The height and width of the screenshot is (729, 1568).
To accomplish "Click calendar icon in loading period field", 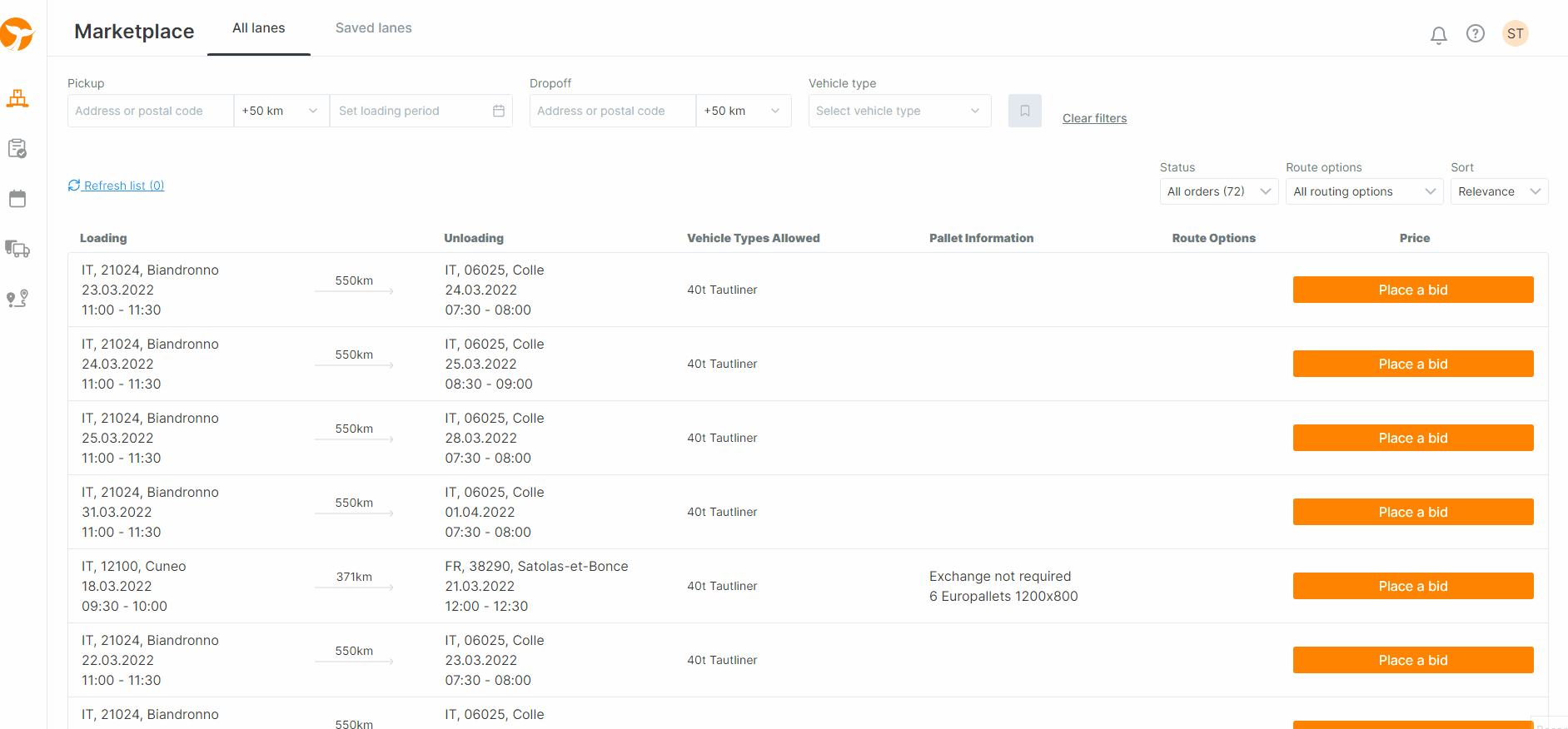I will [x=499, y=111].
